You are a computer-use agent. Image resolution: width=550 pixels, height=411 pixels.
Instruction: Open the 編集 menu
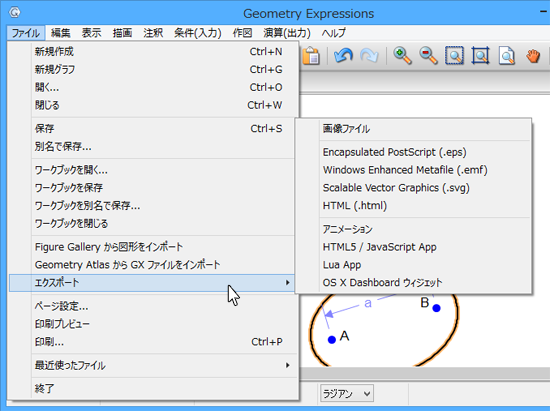tap(60, 33)
